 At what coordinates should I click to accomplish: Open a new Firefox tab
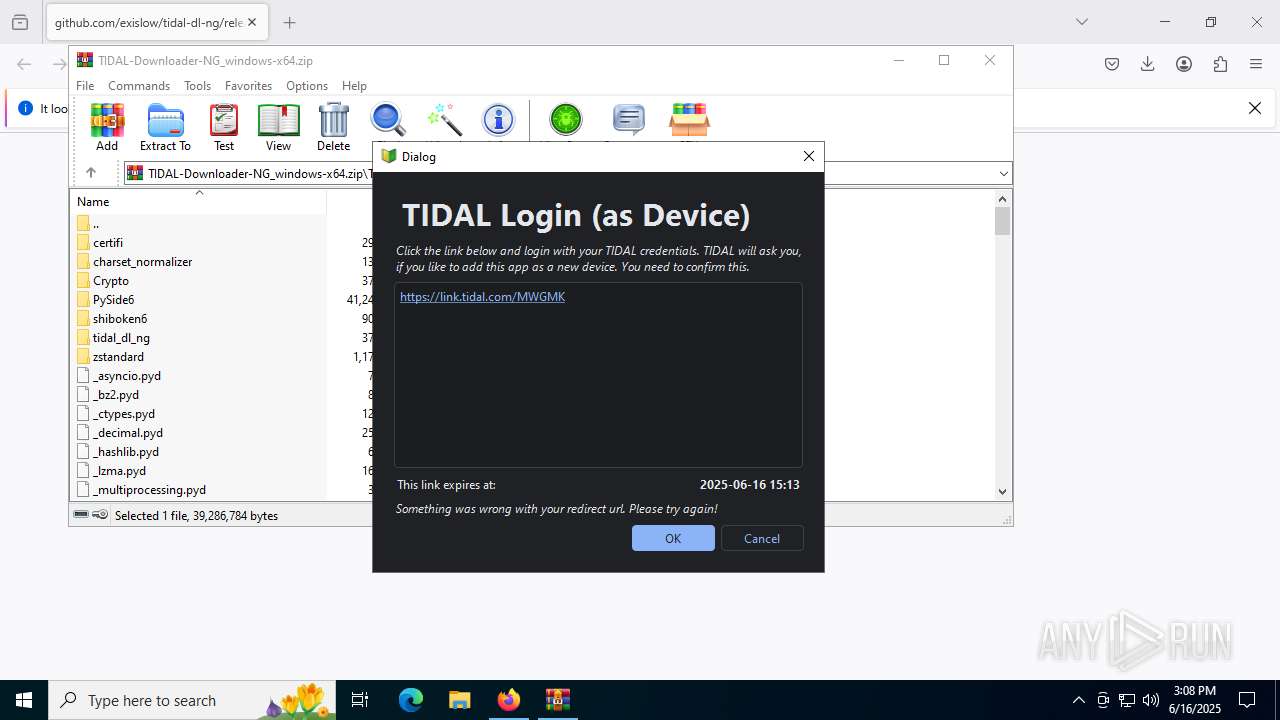289,22
